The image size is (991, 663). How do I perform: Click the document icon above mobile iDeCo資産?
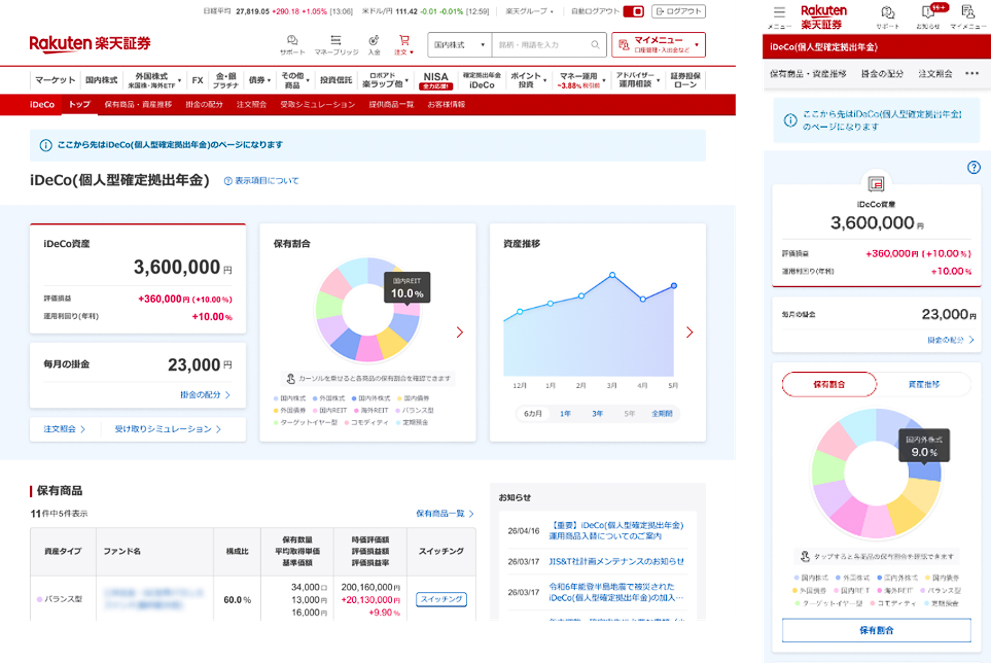pyautogui.click(x=876, y=184)
